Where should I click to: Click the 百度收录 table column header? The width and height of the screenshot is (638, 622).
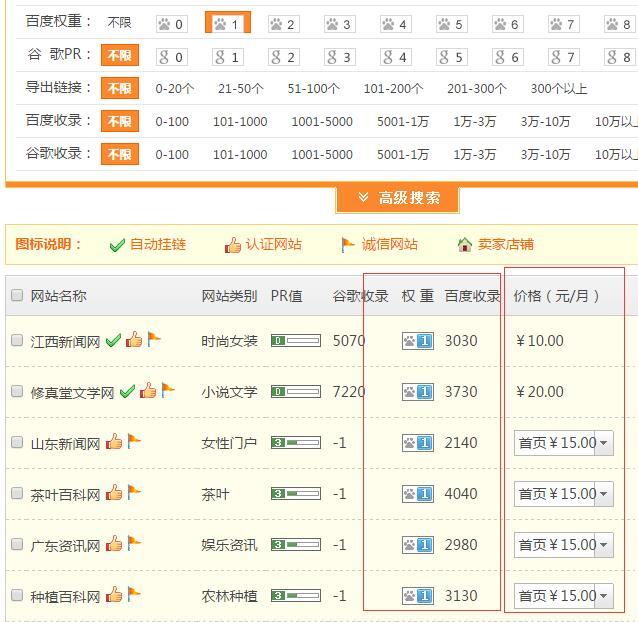[472, 296]
